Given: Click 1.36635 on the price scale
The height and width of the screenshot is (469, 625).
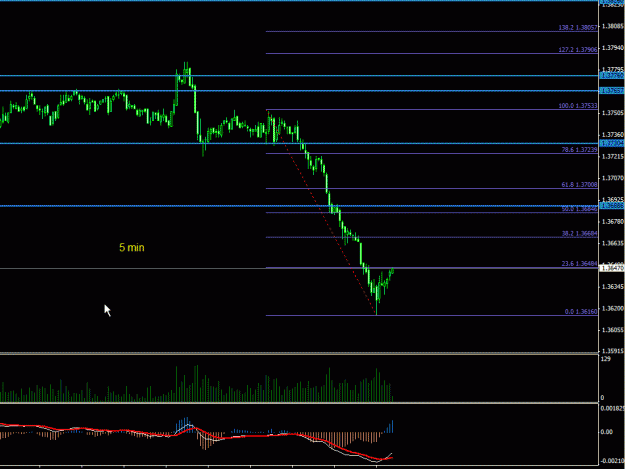Looking at the screenshot, I should (x=613, y=243).
